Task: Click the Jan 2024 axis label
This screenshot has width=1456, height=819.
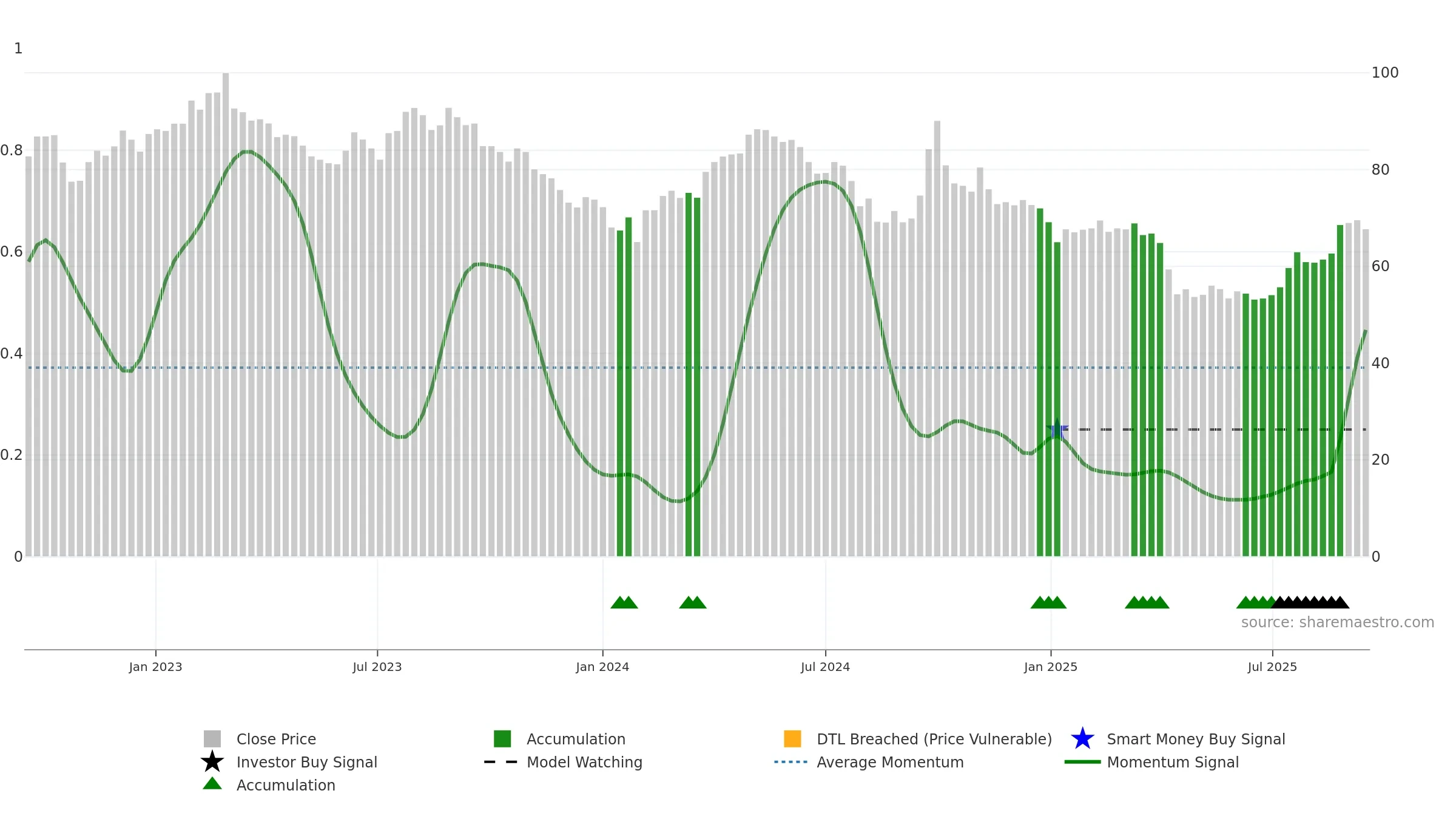Action: click(602, 667)
